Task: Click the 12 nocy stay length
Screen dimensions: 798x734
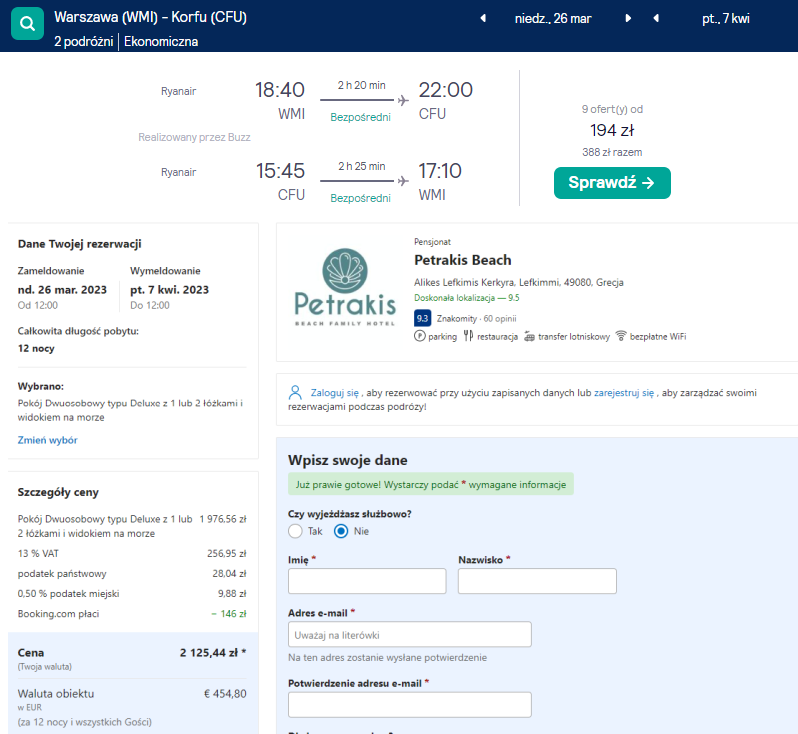Action: (x=36, y=348)
